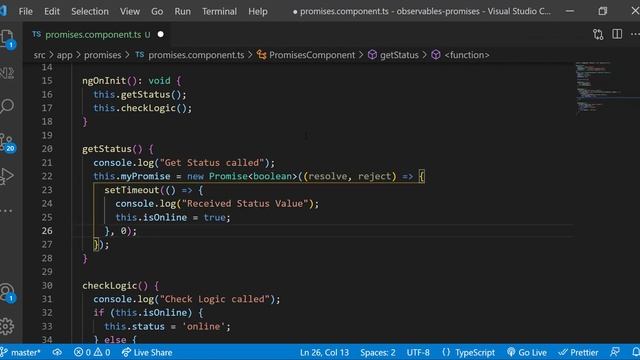Open editor More Actions ellipsis
This screenshot has height=360, width=640.
click(x=635, y=34)
